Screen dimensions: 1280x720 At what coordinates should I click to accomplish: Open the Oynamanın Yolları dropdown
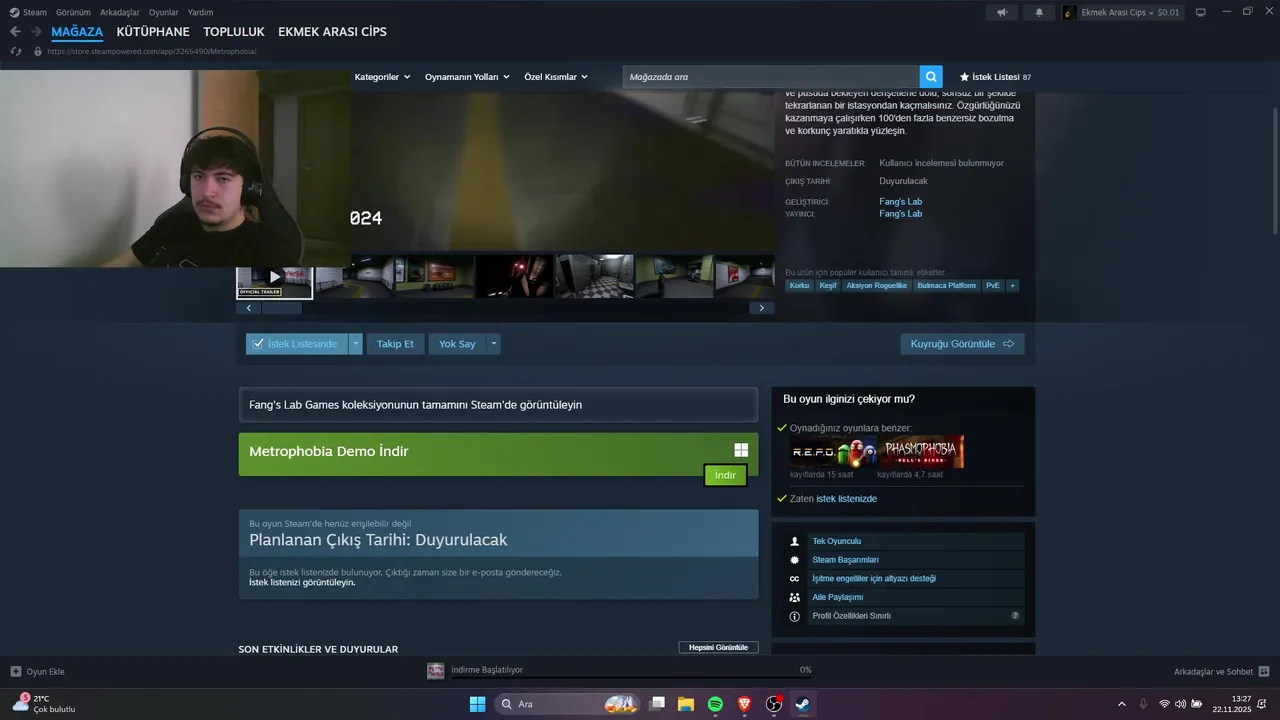(x=467, y=77)
